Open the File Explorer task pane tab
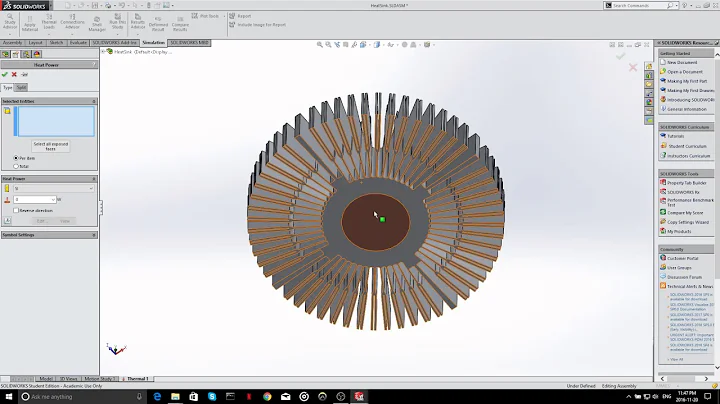The width and height of the screenshot is (720, 404). point(649,84)
